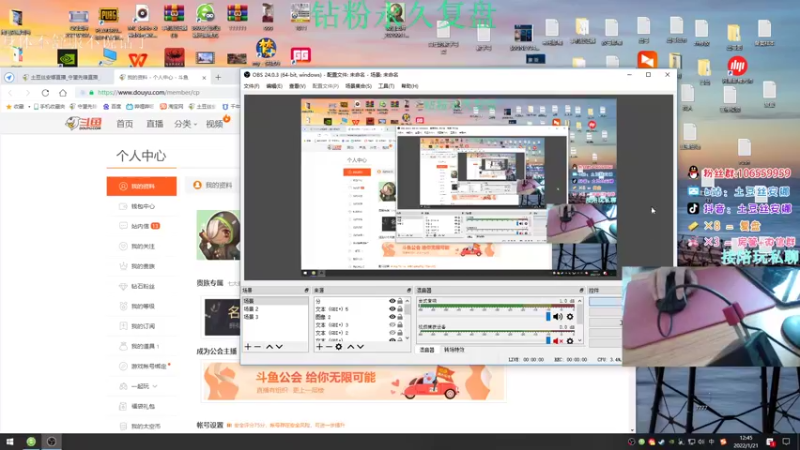The width and height of the screenshot is (800, 450).
Task: Mute 台式音响 speaker icon
Action: pyautogui.click(x=558, y=317)
